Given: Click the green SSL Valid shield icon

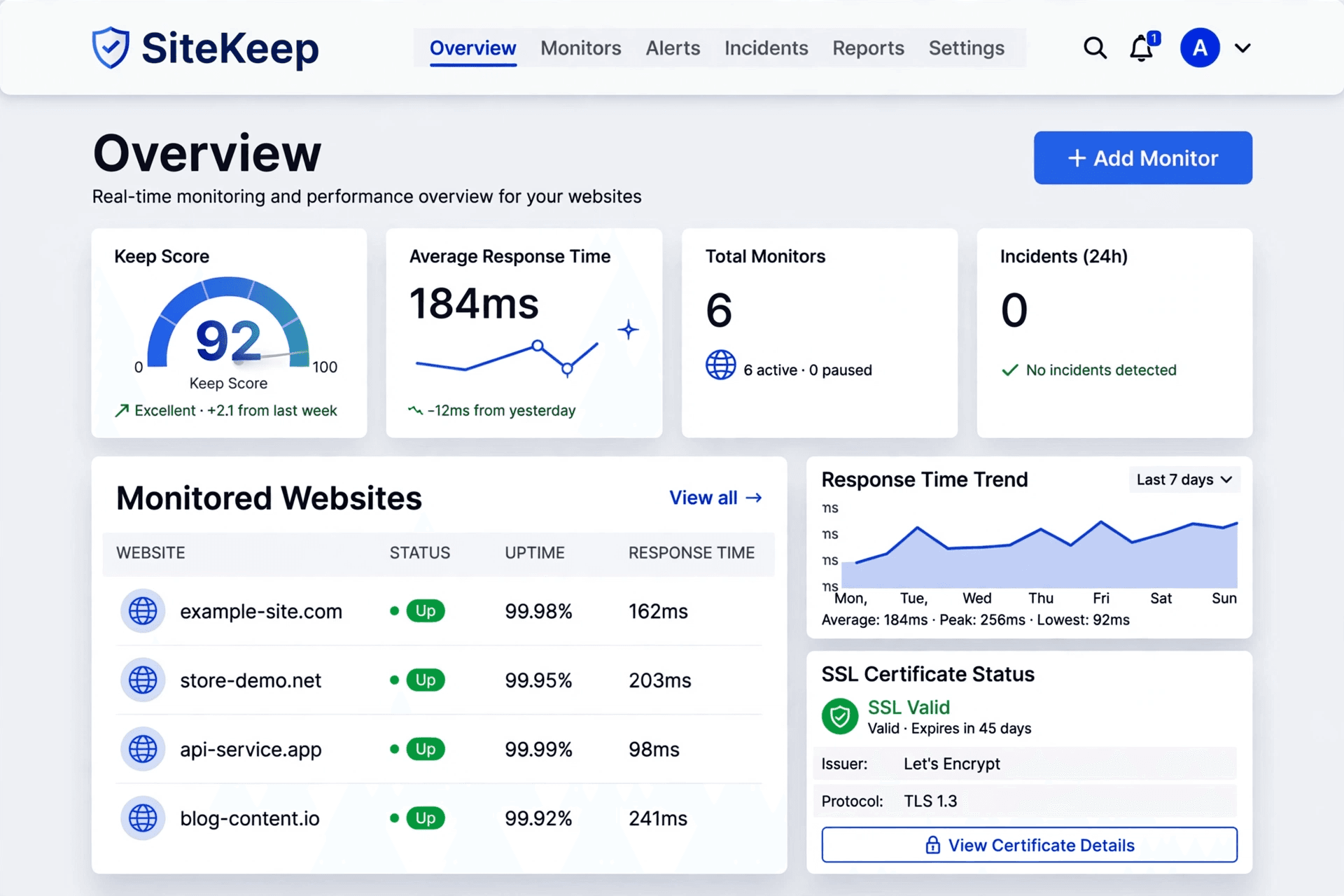Looking at the screenshot, I should [840, 716].
